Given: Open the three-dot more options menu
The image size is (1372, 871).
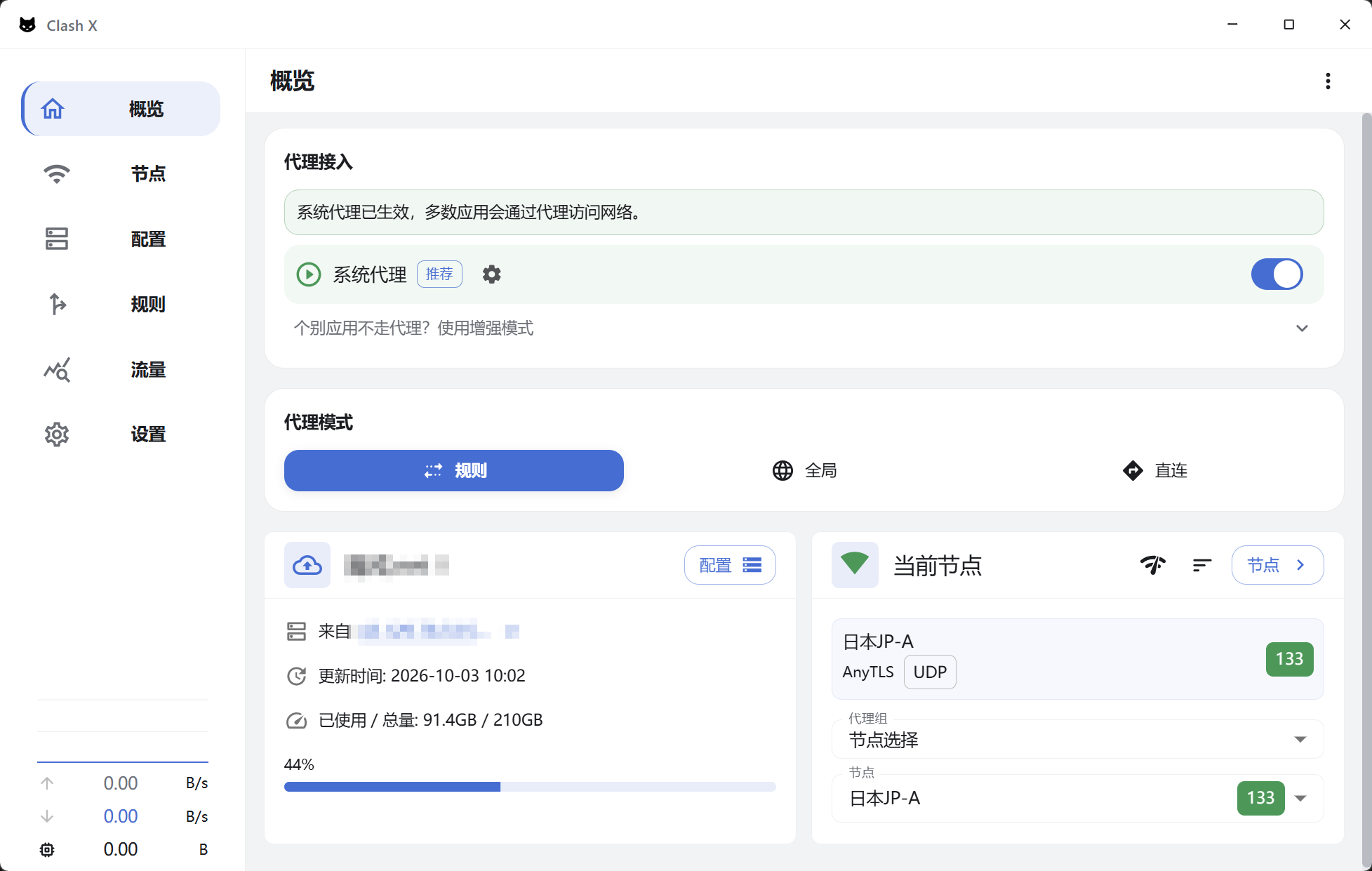Looking at the screenshot, I should (1327, 81).
